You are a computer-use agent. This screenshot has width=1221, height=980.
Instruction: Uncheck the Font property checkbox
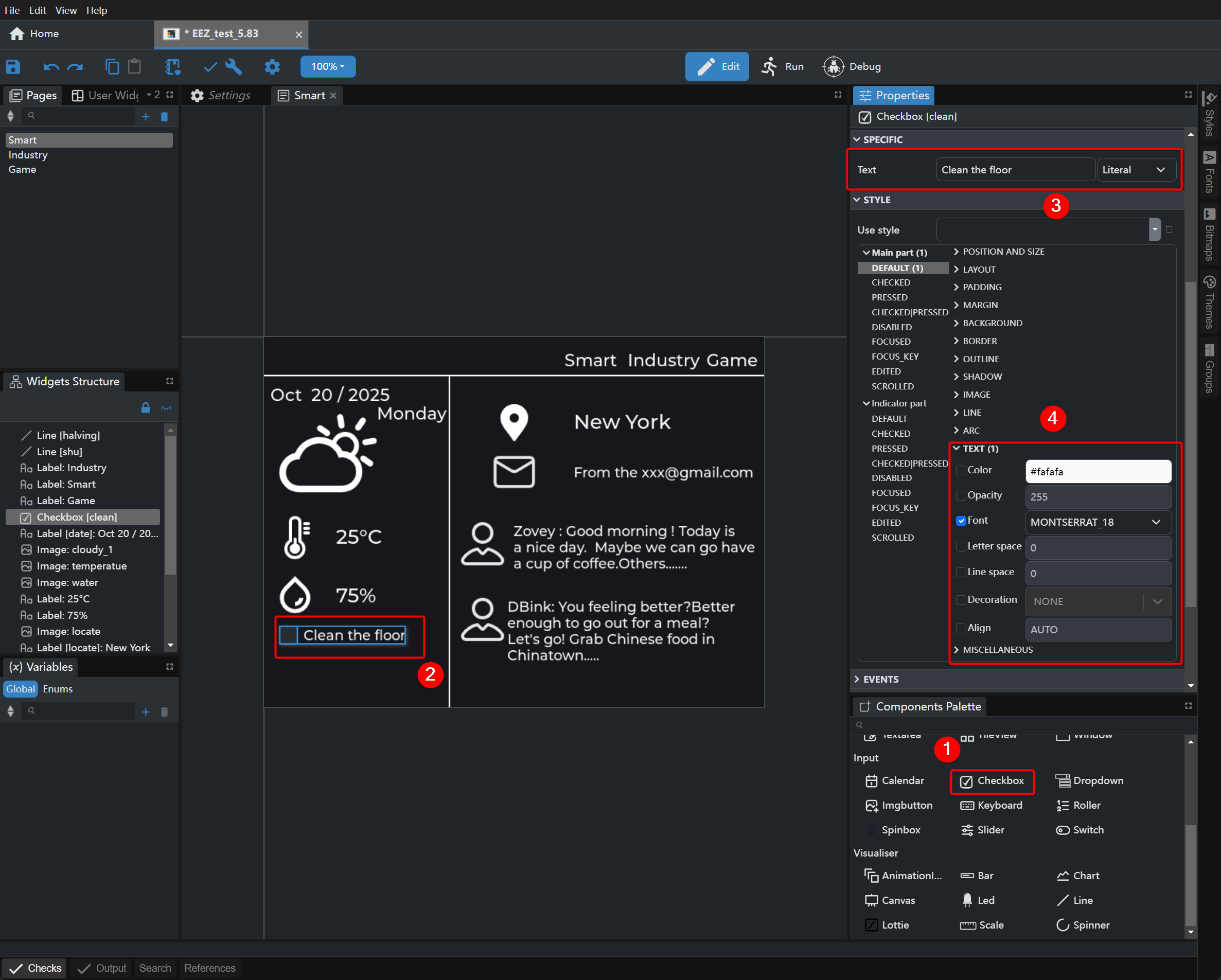961,521
